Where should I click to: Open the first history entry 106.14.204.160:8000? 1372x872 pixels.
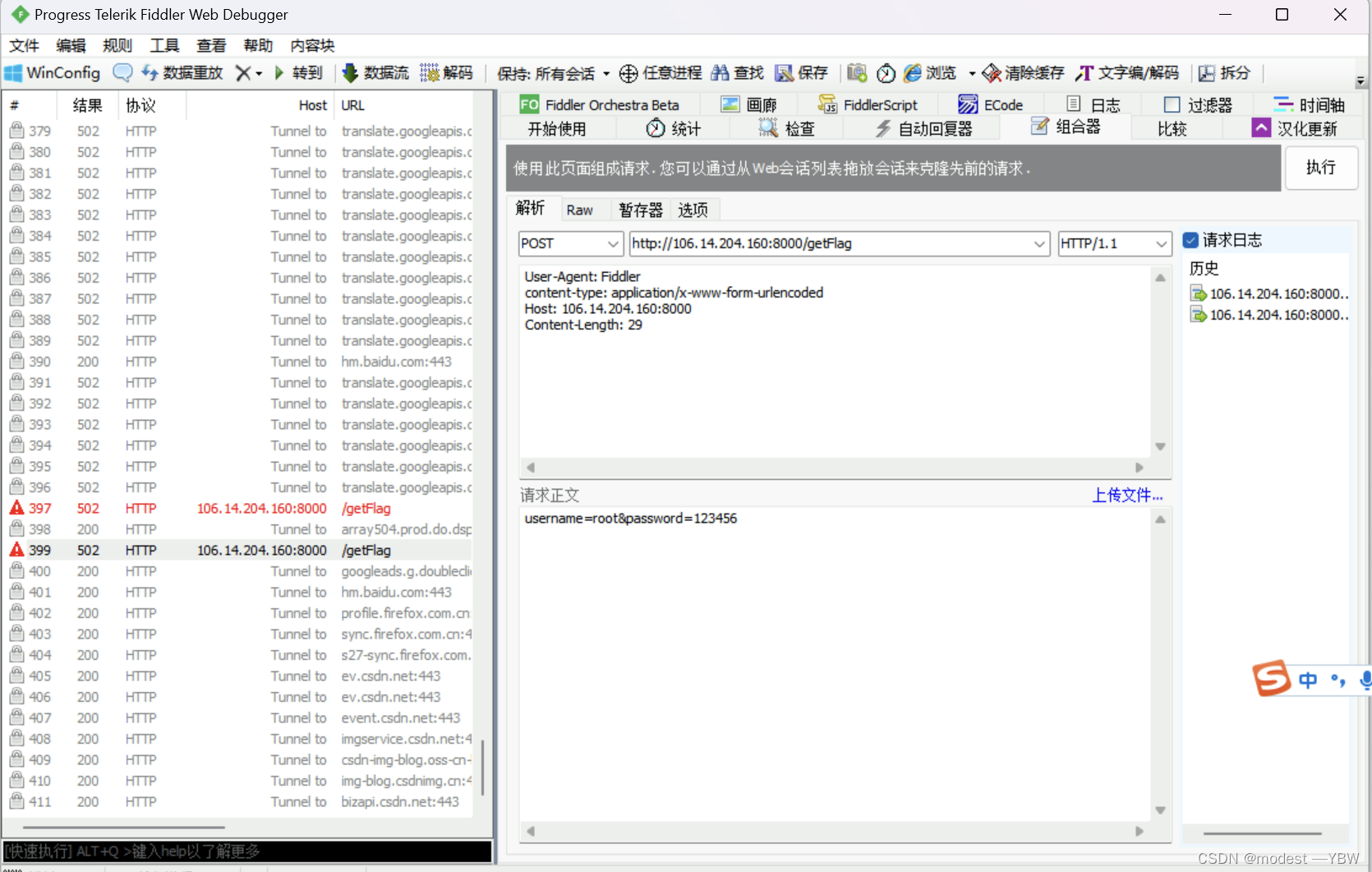click(x=1269, y=294)
